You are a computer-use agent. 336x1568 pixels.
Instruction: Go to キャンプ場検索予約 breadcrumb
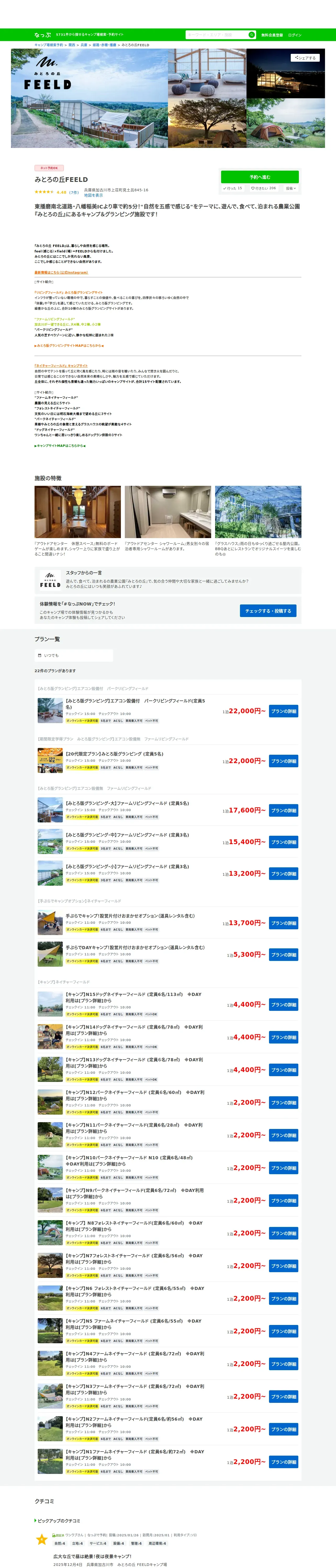click(49, 45)
